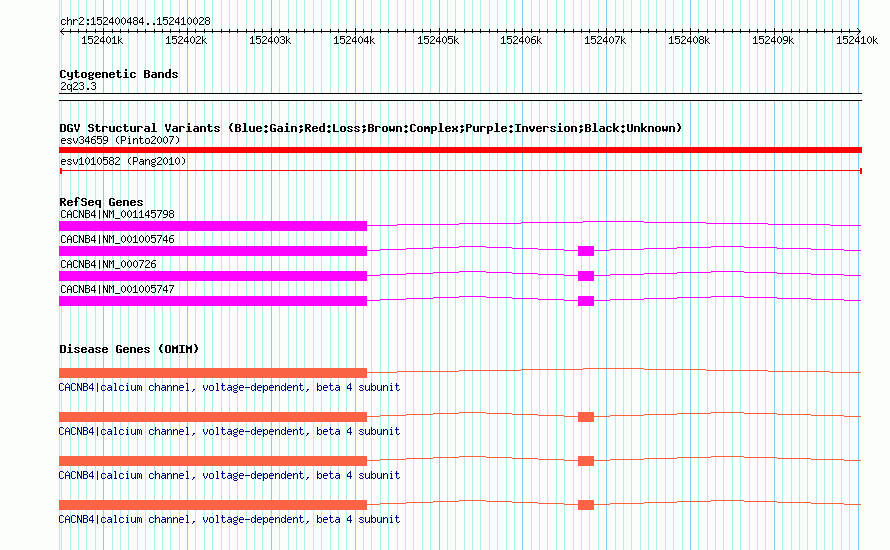
Task: Click the topmost orange OMIM CACNB4 exon bar
Action: pyautogui.click(x=213, y=373)
